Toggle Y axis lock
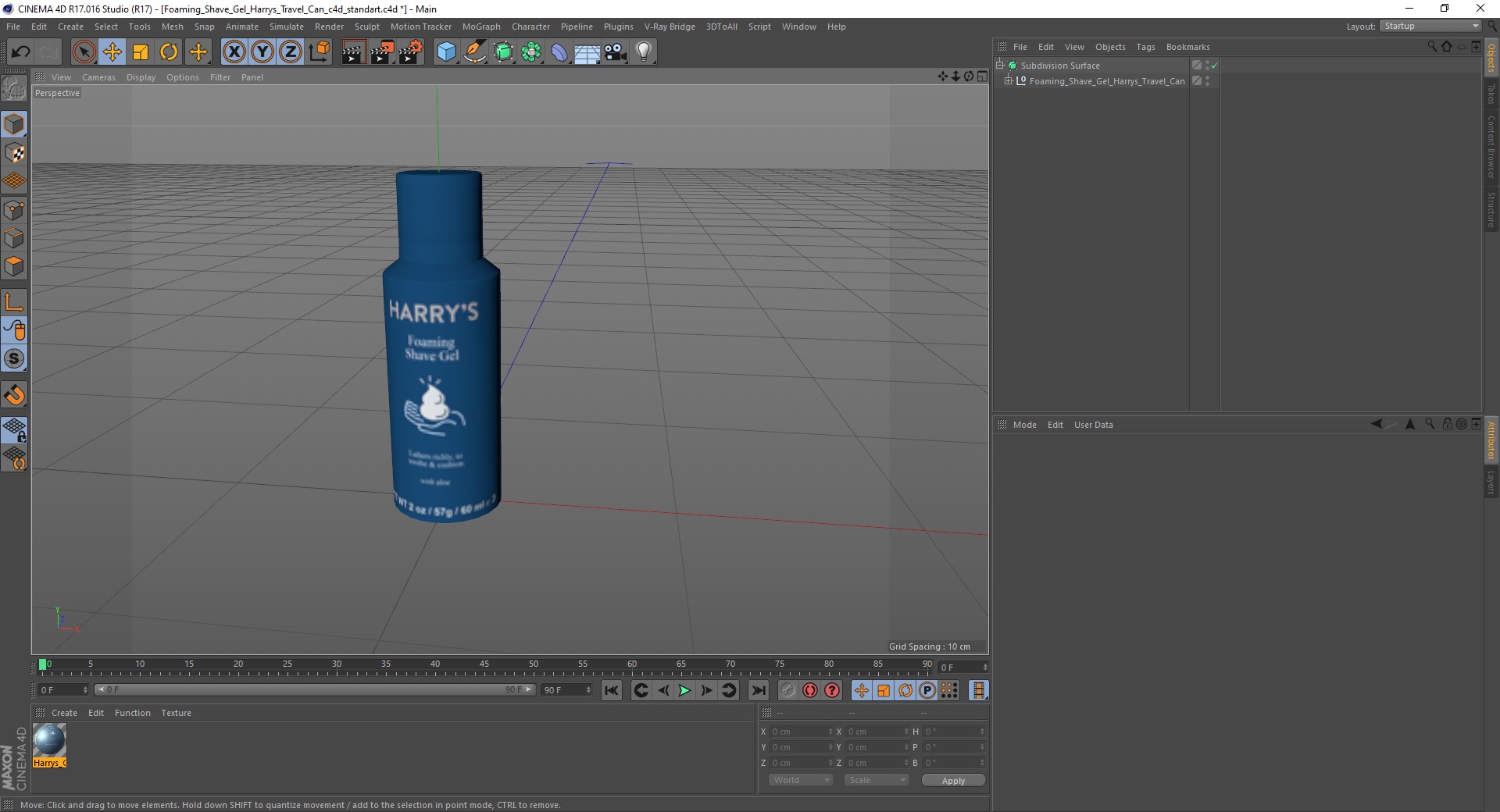This screenshot has height=812, width=1500. [x=262, y=52]
